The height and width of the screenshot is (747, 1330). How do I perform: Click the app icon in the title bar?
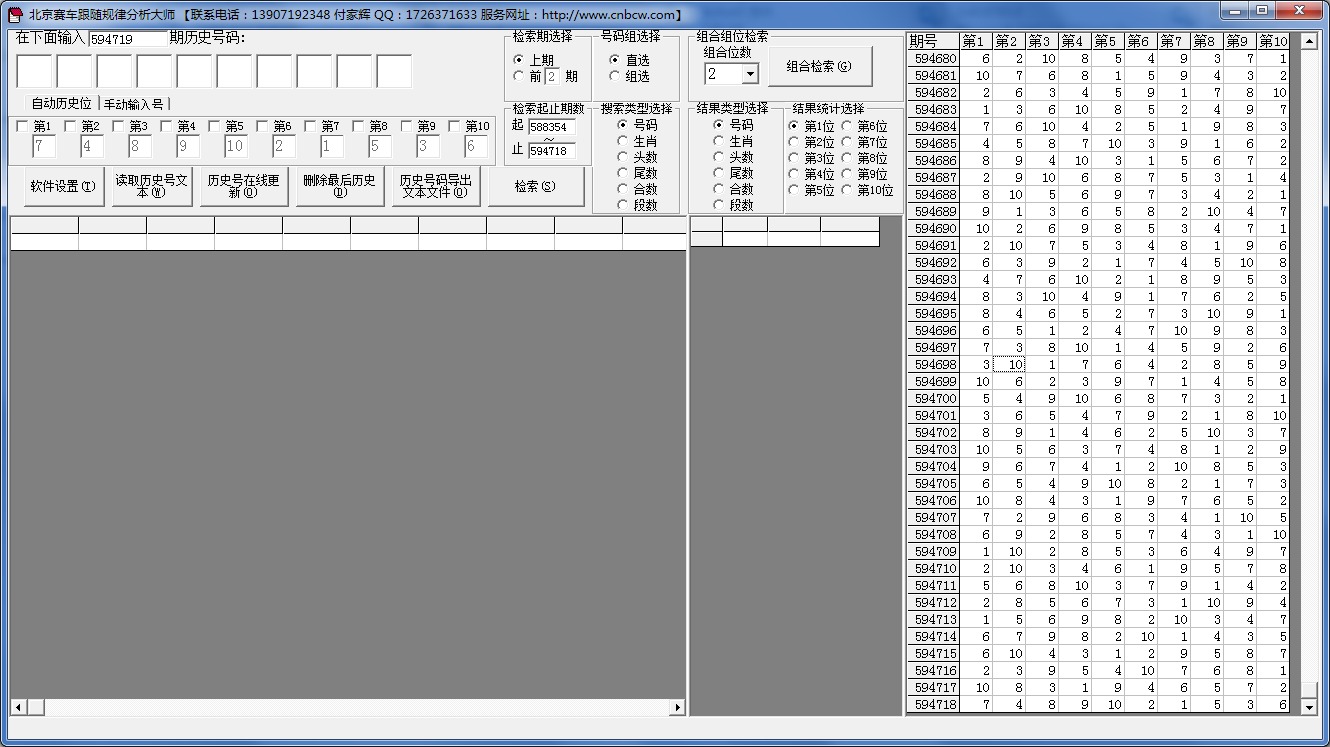pyautogui.click(x=15, y=14)
